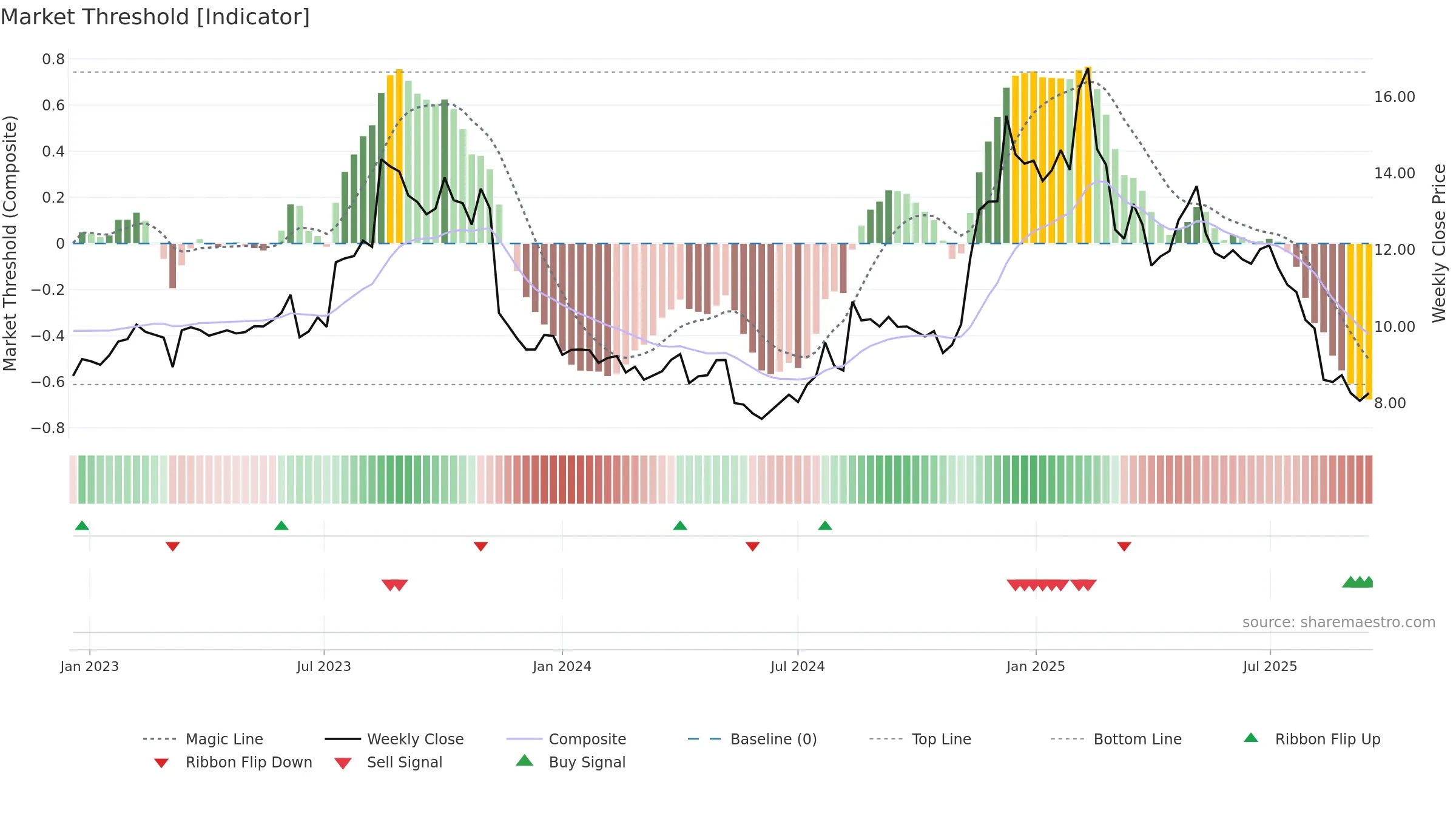Click the Jan 2025 axis label
1456x819 pixels.
click(x=1036, y=666)
